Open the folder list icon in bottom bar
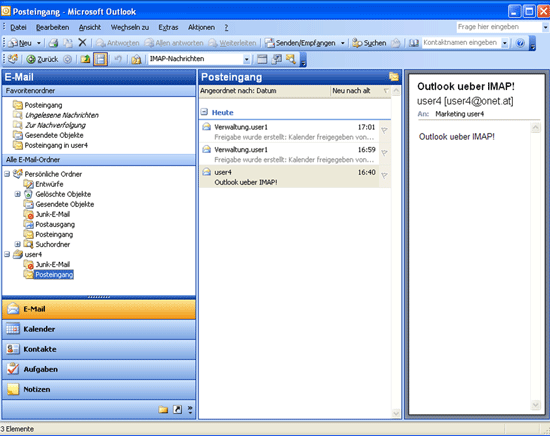The height and width of the screenshot is (436, 550). [x=163, y=409]
